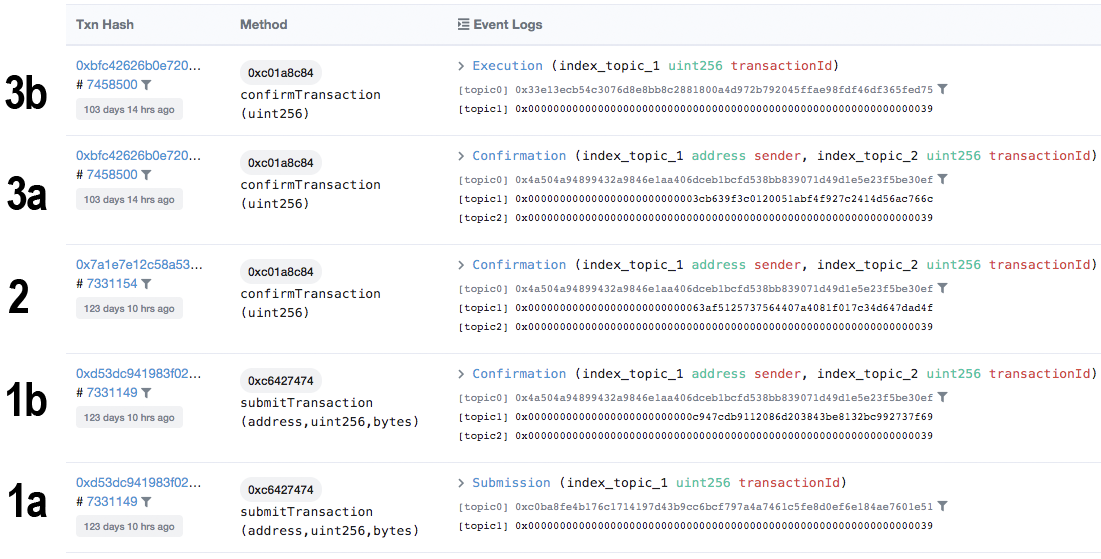Filter by topic0 of the Submission event
The width and height of the screenshot is (1101, 559).
point(942,506)
